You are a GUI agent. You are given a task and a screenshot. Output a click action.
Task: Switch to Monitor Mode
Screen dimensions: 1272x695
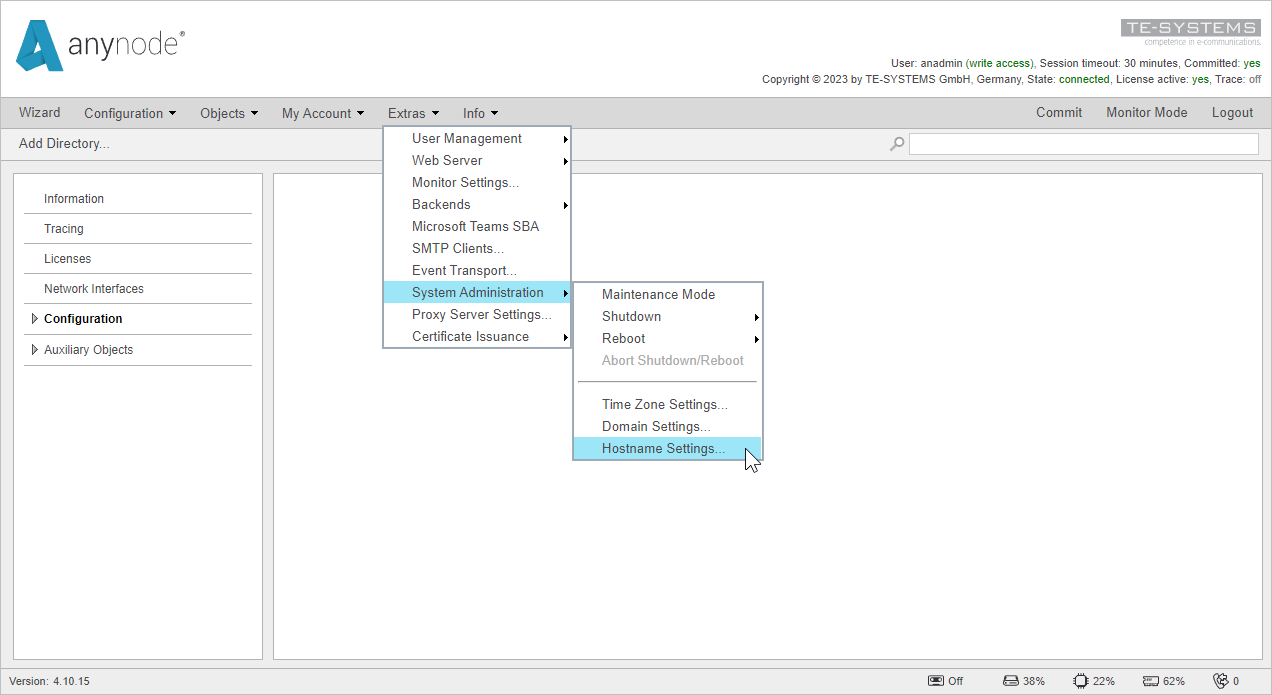(x=1146, y=112)
